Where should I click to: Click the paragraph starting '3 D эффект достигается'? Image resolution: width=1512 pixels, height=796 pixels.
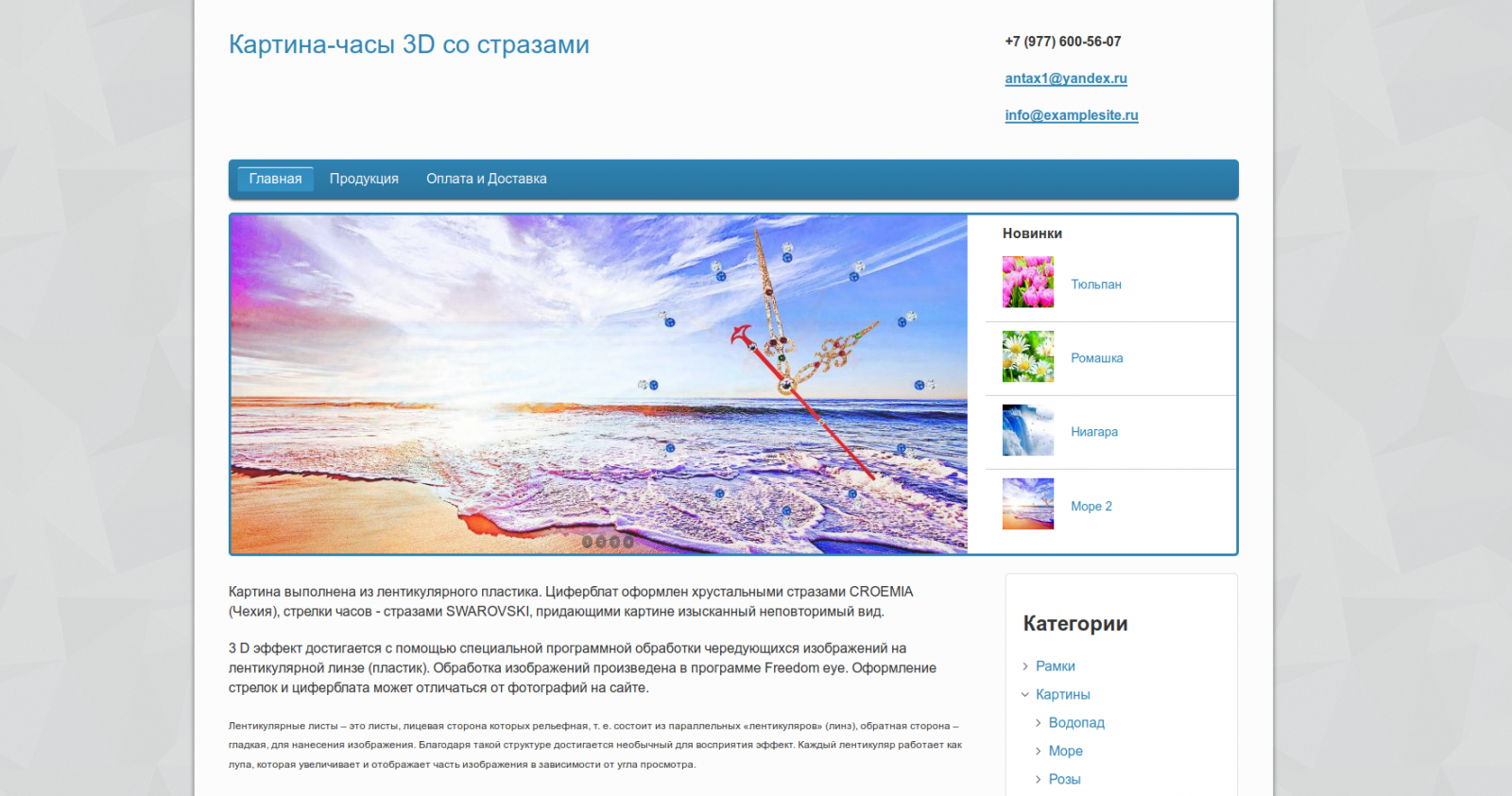(x=582, y=667)
